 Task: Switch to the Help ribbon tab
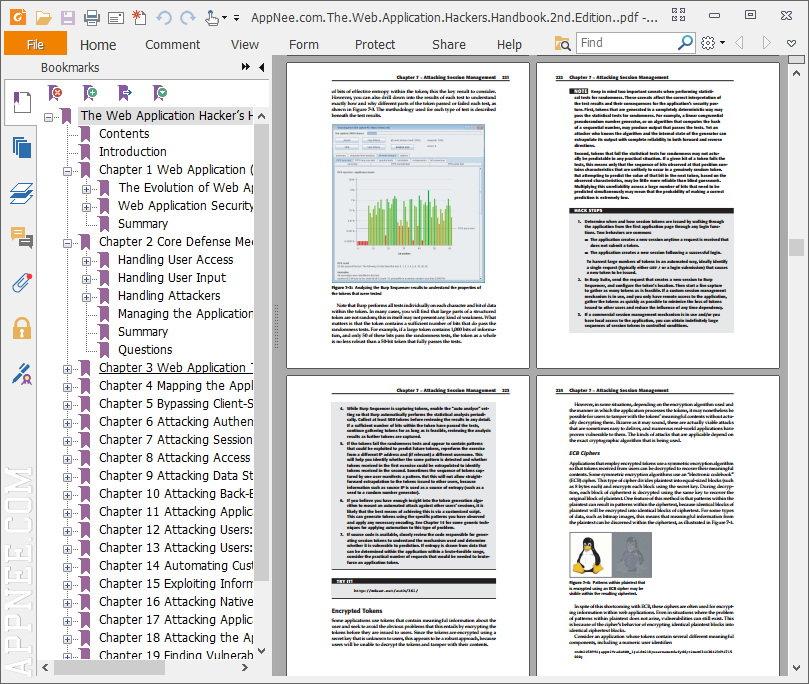point(509,45)
